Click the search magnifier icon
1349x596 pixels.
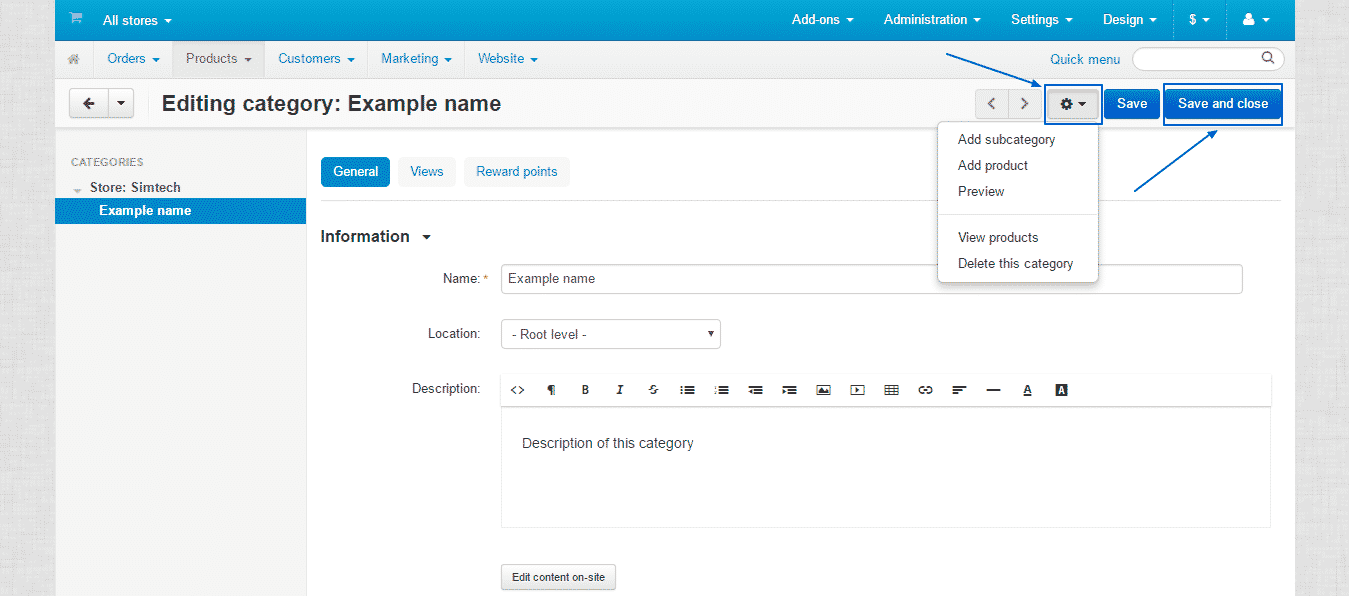click(1267, 58)
